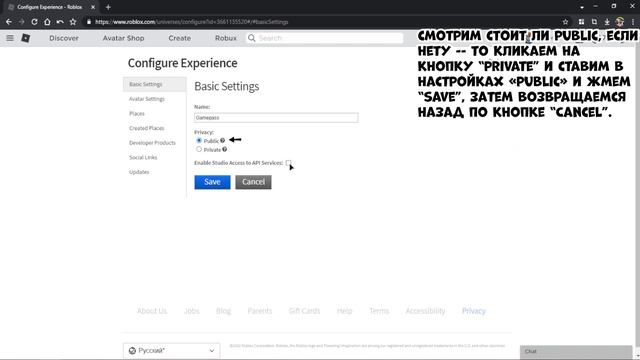Image resolution: width=640 pixels, height=360 pixels.
Task: Click the search magnifier icon
Action: point(252,38)
